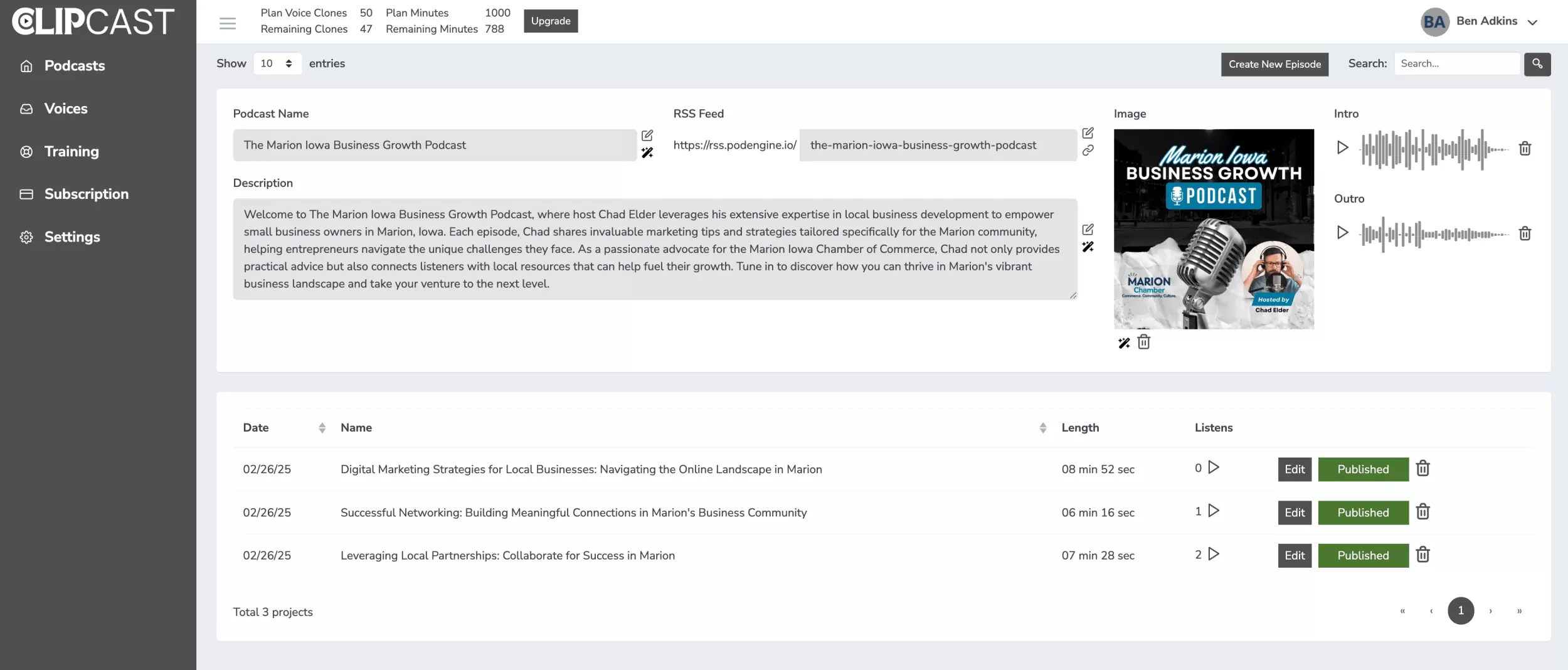Play the Outro audio clip
This screenshot has width=1568, height=670.
(x=1342, y=233)
